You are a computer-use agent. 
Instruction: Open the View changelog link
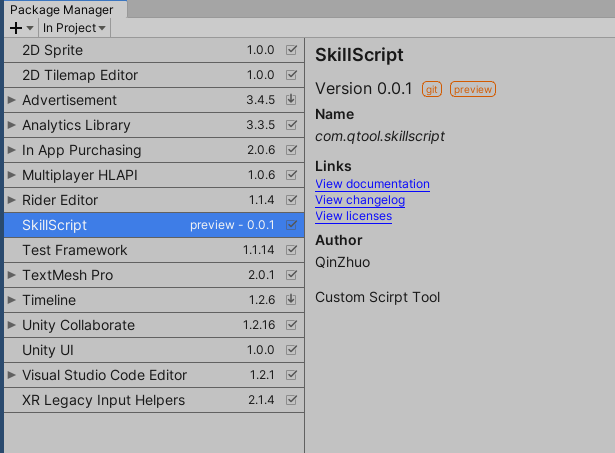tap(360, 200)
